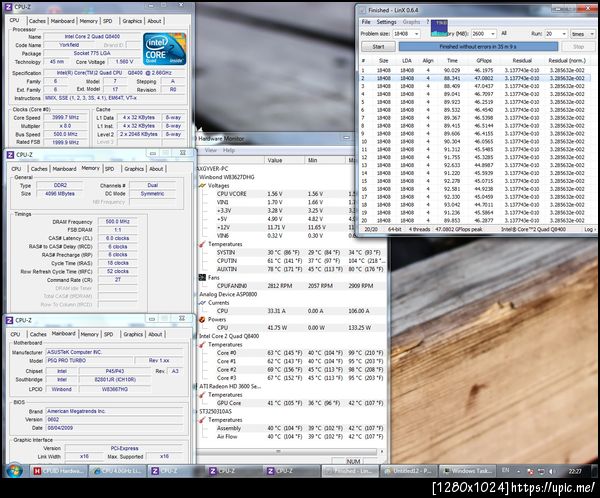
Task: Click the Intel Core 2 Quad logo in CPU-Z
Action: [x=165, y=49]
